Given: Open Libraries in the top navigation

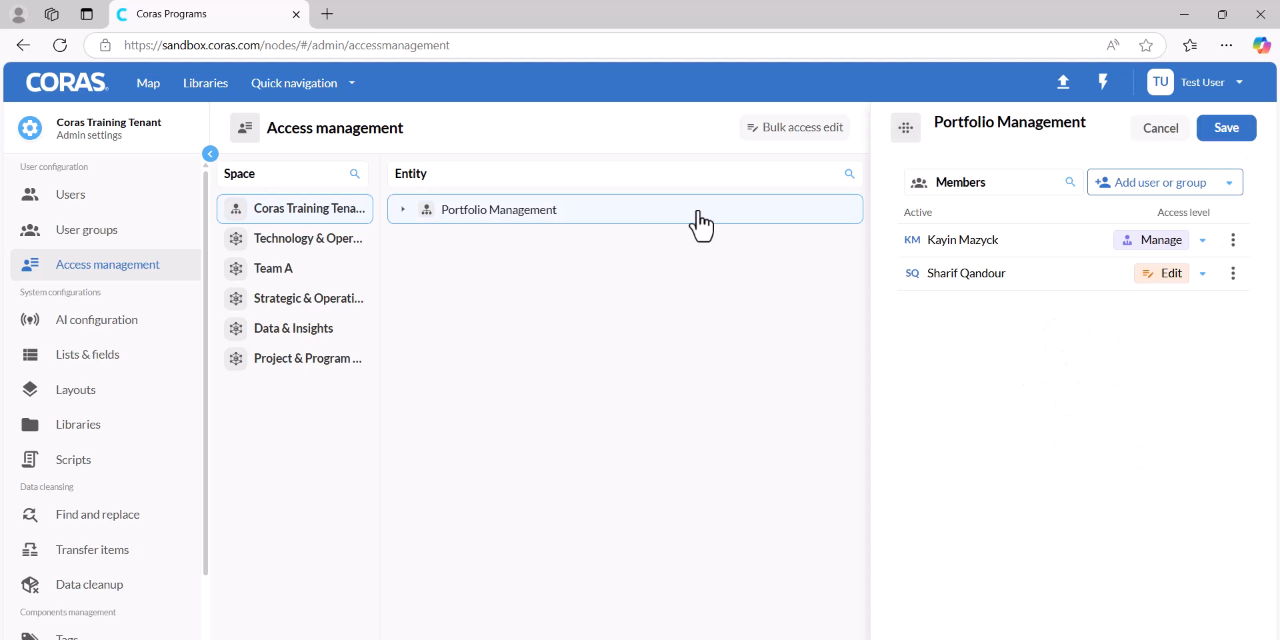Looking at the screenshot, I should pos(205,83).
